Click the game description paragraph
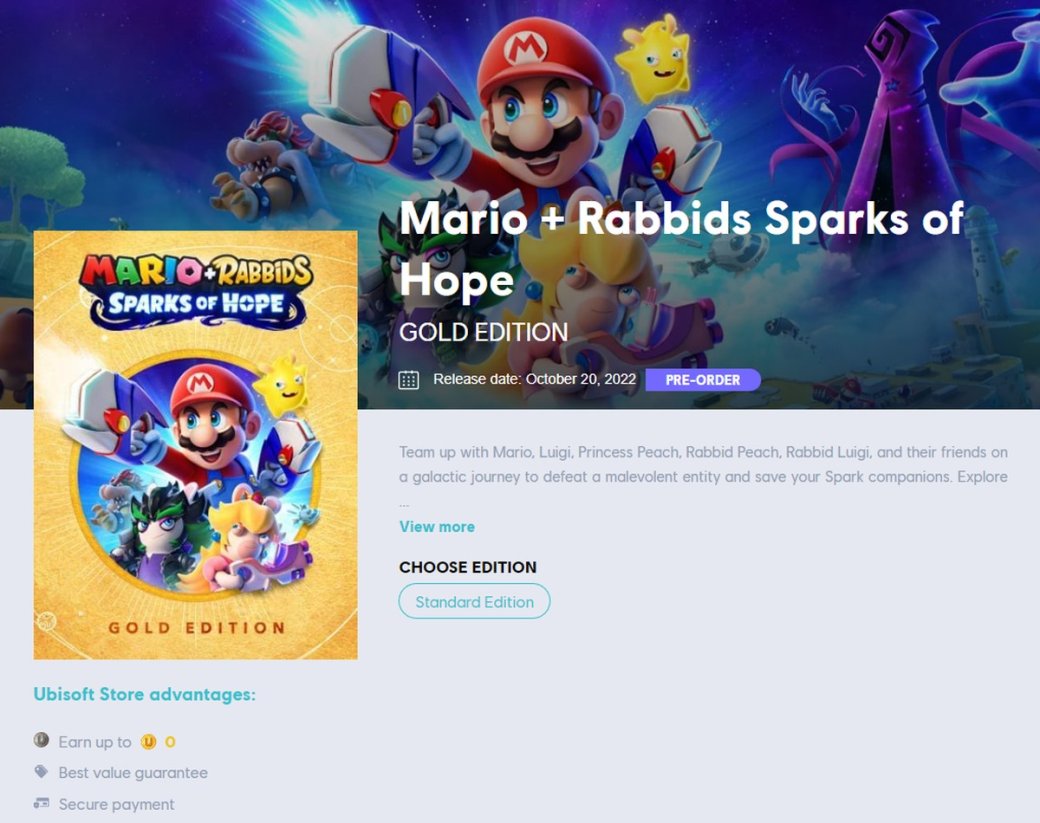Screen dimensions: 1040x823 [x=703, y=465]
